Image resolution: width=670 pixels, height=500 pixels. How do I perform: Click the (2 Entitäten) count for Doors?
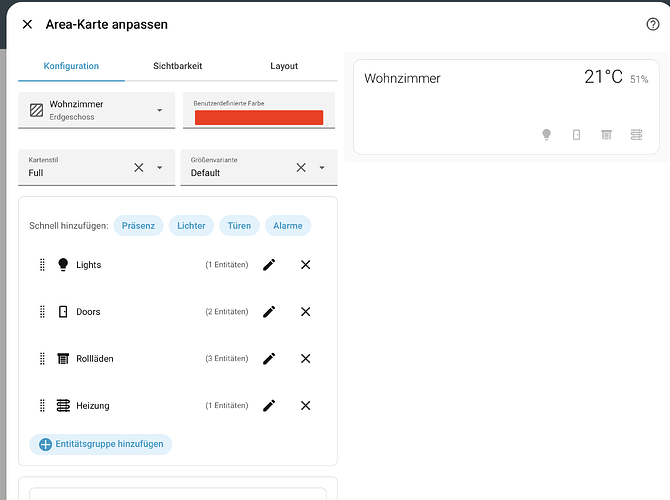tap(226, 312)
